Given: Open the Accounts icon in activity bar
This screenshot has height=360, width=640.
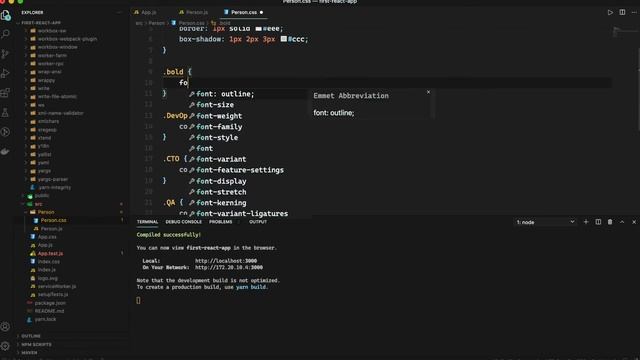Looking at the screenshot, I should [5, 327].
